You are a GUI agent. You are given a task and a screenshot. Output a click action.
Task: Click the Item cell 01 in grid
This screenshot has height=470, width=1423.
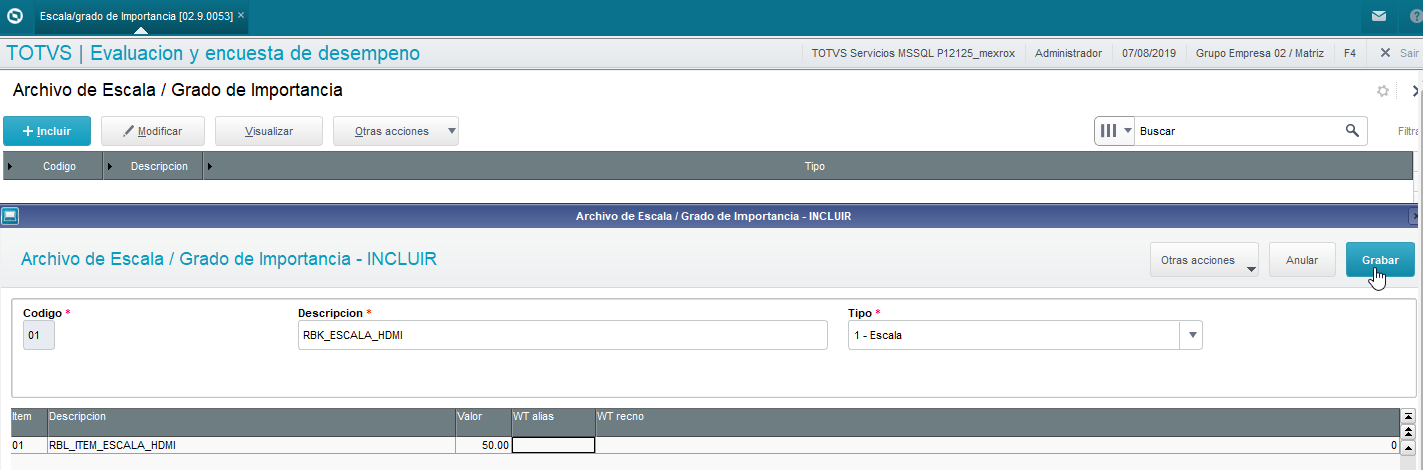(x=28, y=445)
